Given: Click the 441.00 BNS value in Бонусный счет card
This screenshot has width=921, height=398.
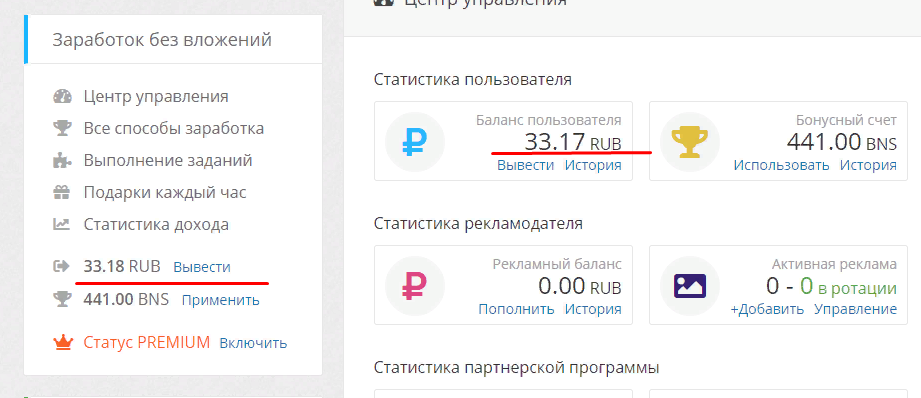Looking at the screenshot, I should pyautogui.click(x=842, y=142).
